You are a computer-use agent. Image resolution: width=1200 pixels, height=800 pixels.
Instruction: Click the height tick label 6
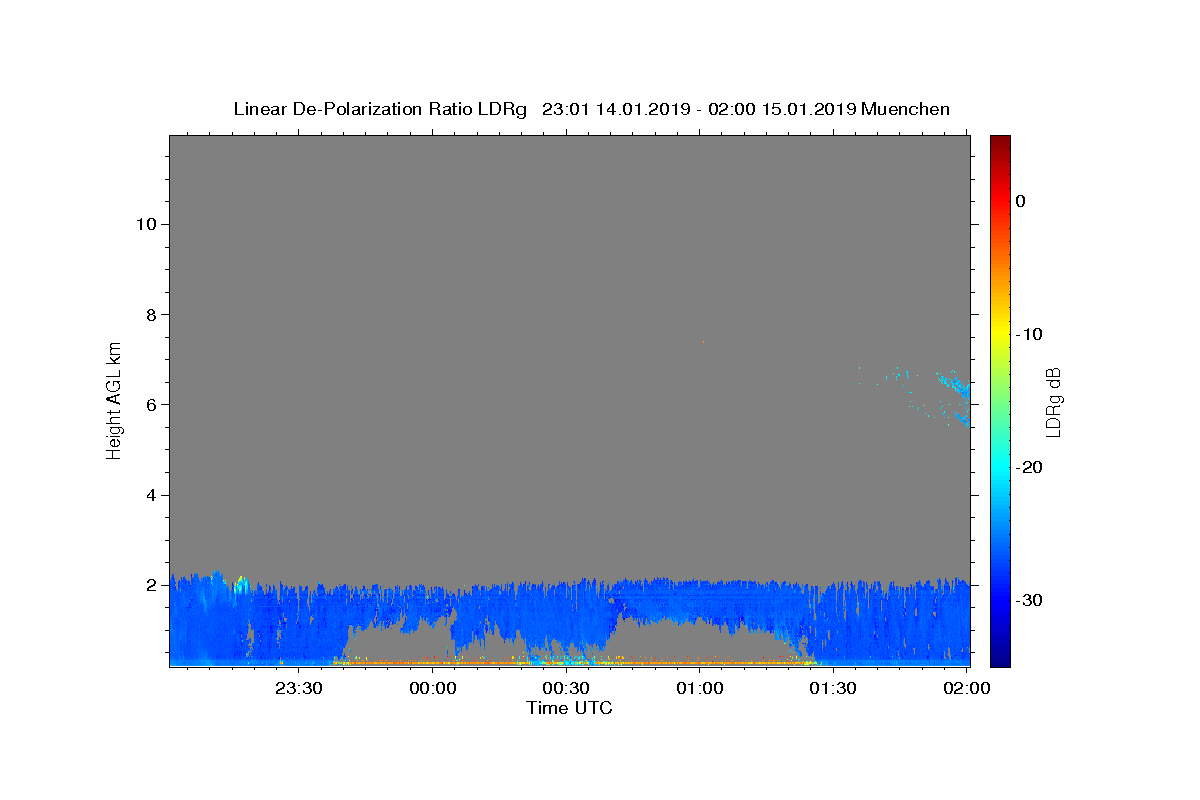pos(150,404)
